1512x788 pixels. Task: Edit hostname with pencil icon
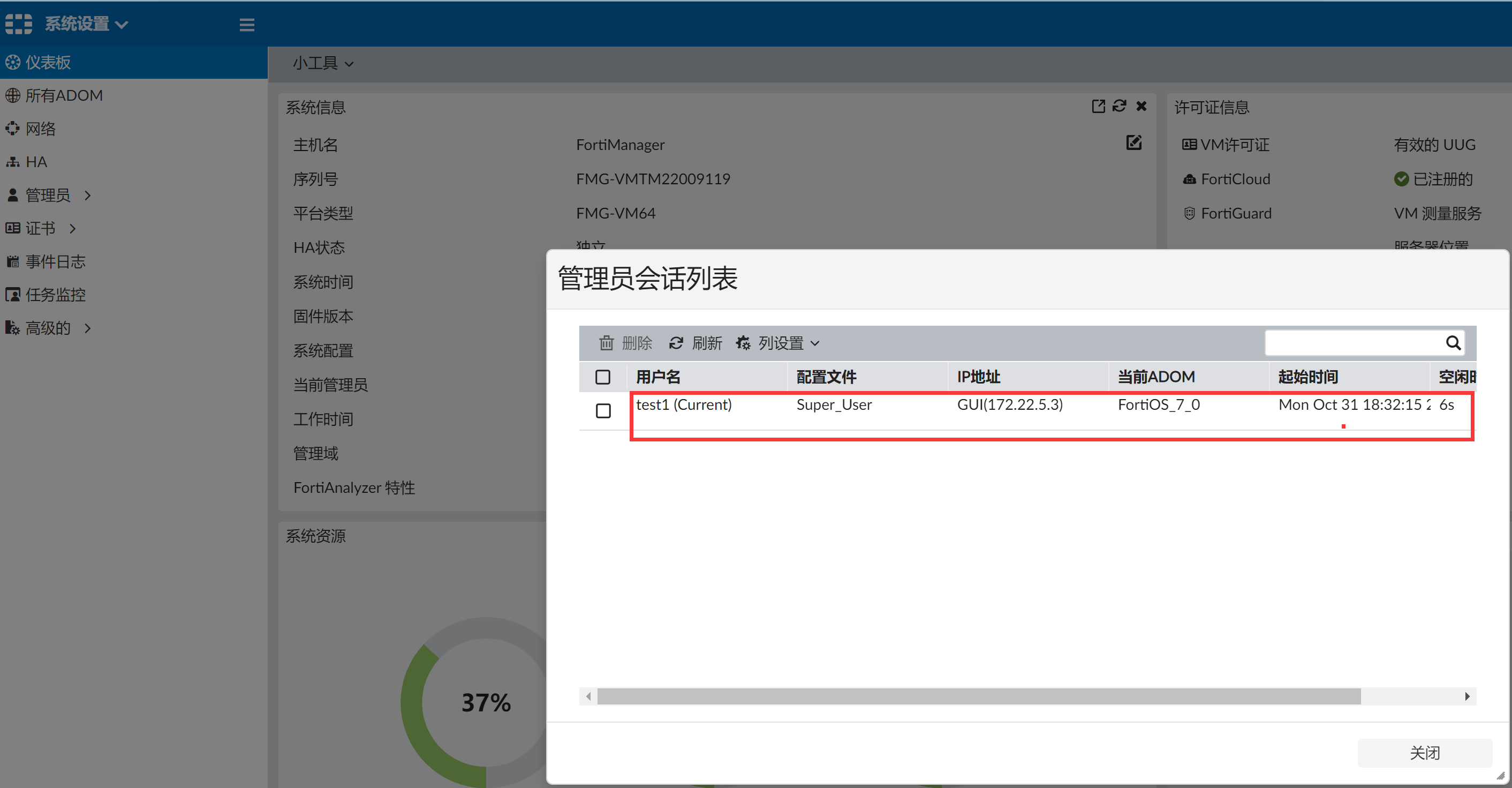pyautogui.click(x=1133, y=142)
